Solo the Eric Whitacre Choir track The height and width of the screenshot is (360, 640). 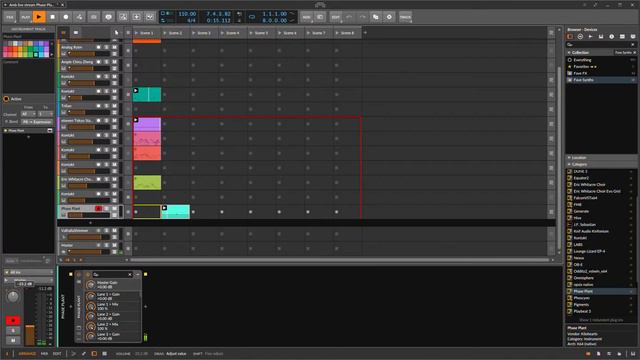pyautogui.click(x=107, y=179)
